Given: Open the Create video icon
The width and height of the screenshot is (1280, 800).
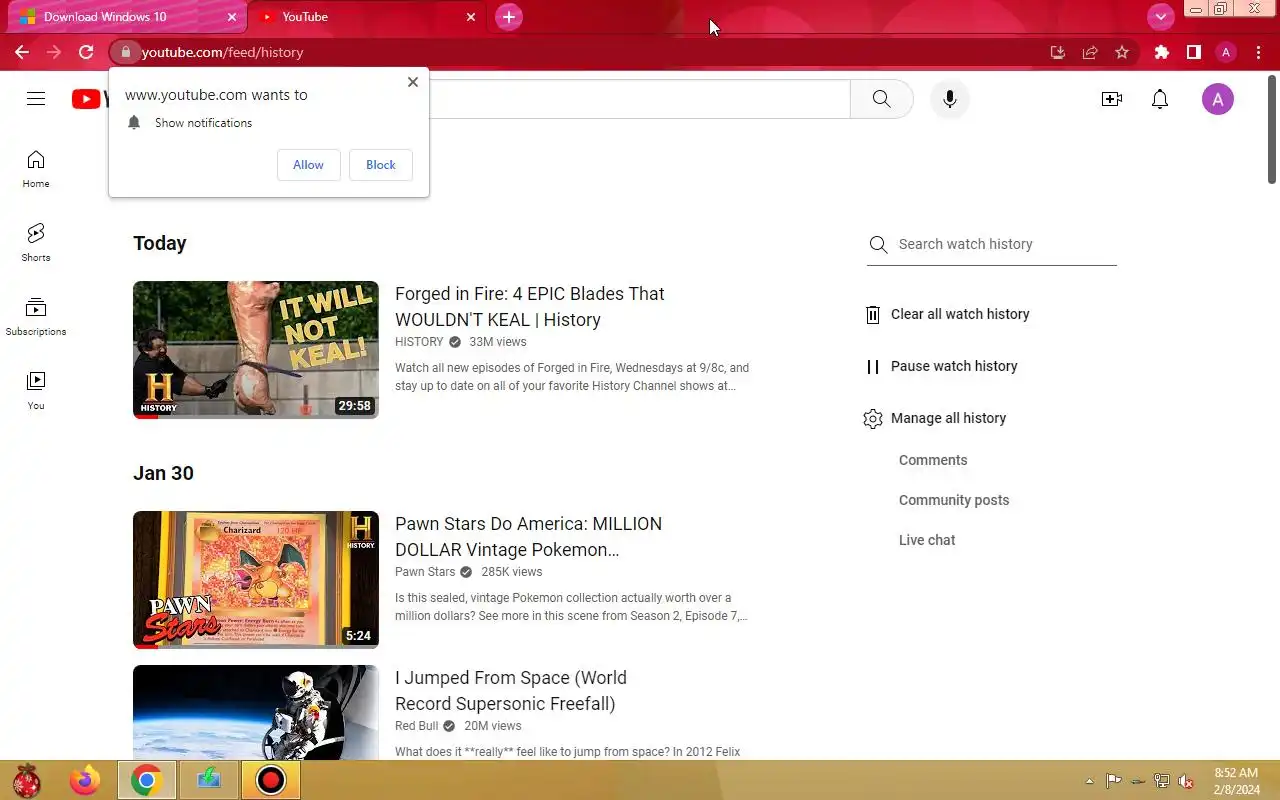Looking at the screenshot, I should point(1111,99).
